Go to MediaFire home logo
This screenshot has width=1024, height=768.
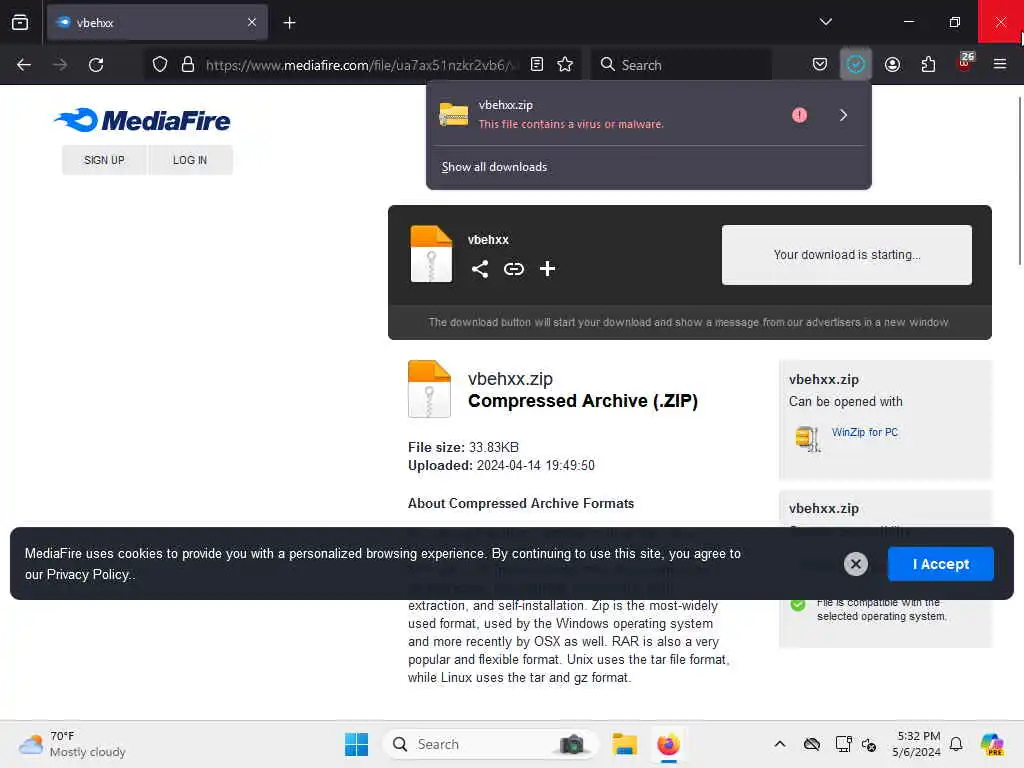pos(142,120)
